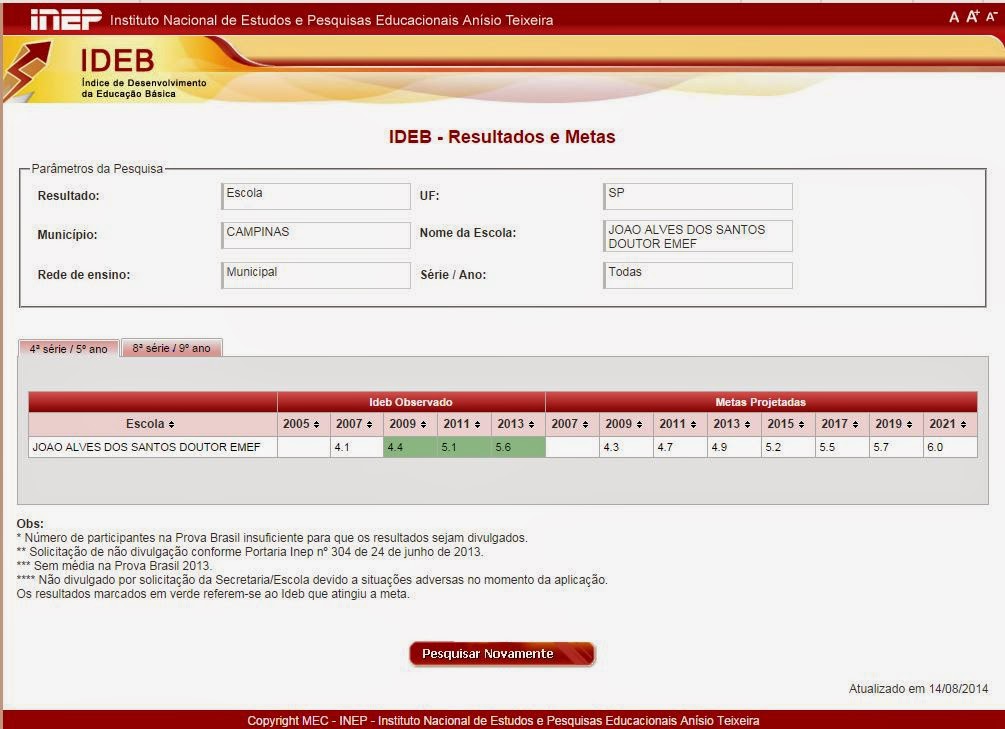Switch to the '8ª série / 9º ano' tab
This screenshot has height=729, width=1005.
pos(171,348)
